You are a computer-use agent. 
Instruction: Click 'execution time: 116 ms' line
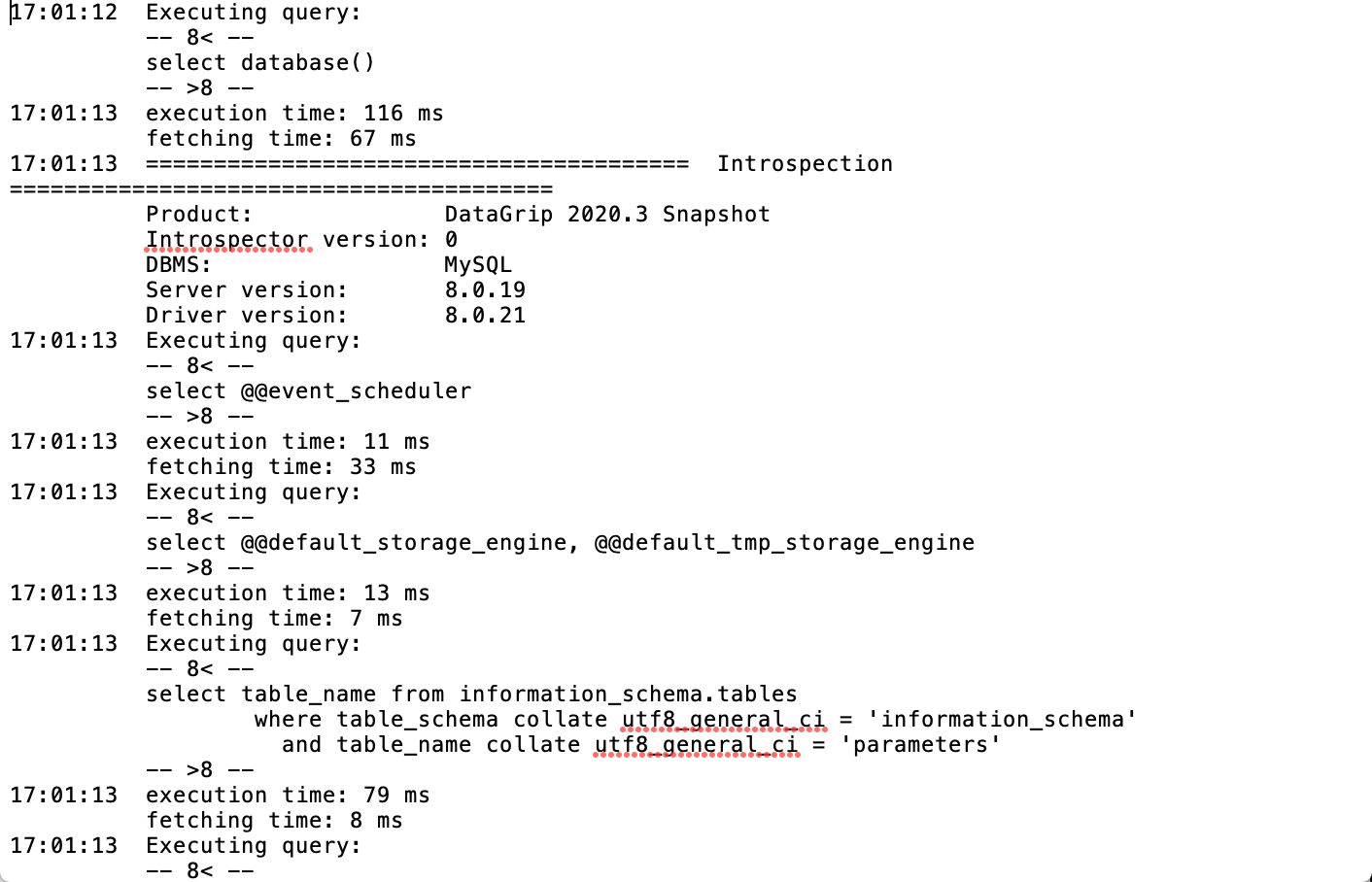(x=294, y=114)
